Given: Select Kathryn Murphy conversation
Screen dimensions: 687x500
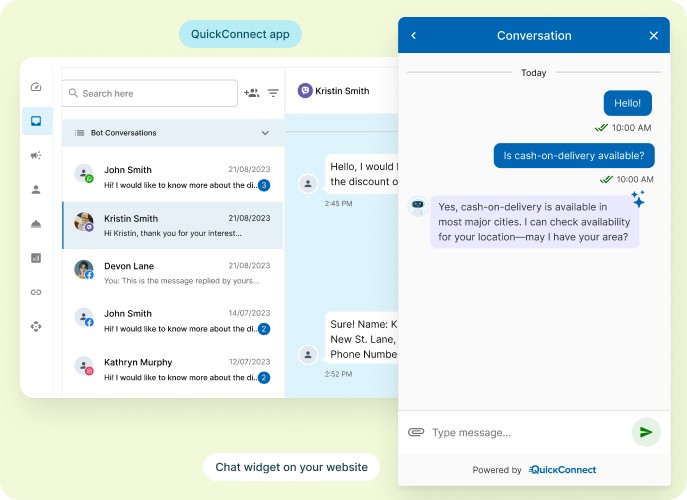Looking at the screenshot, I should 173,369.
